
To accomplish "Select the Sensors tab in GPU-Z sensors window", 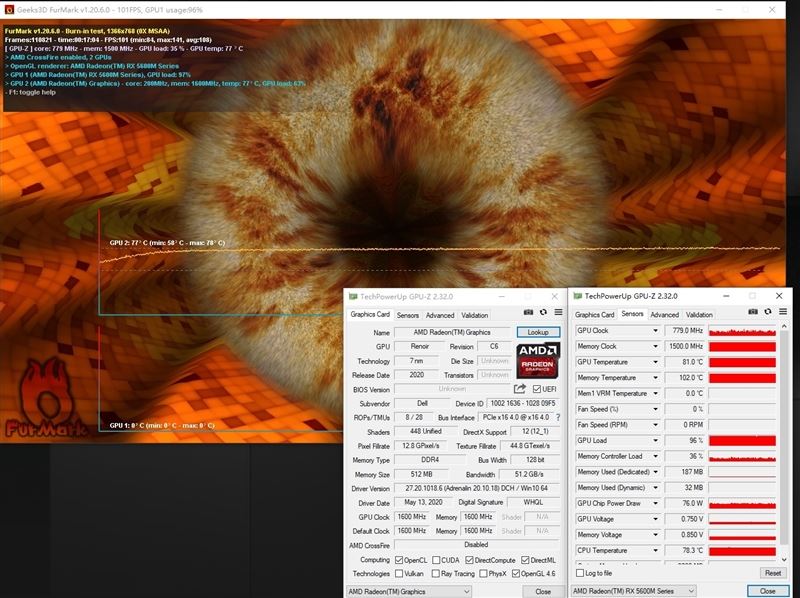I will [x=632, y=314].
